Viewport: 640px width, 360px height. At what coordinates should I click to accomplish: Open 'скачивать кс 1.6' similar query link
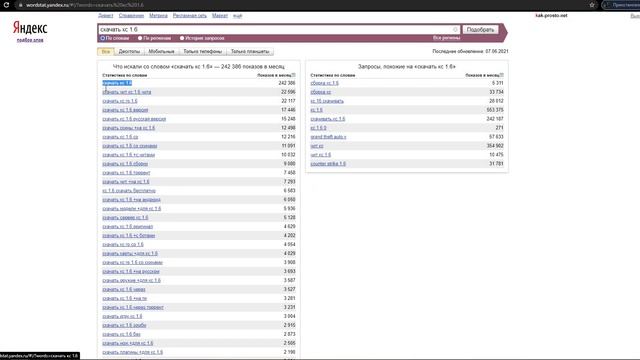coord(328,119)
